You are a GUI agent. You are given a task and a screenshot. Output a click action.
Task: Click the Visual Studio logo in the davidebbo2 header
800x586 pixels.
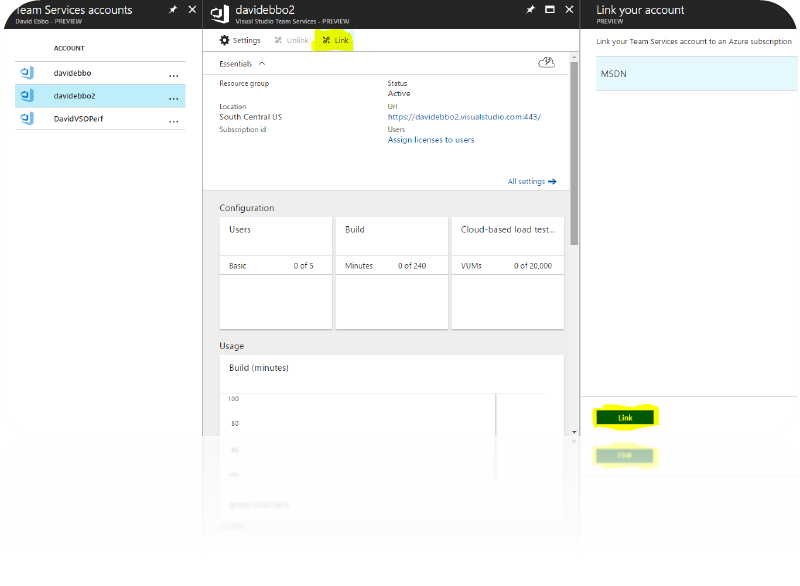tap(220, 13)
